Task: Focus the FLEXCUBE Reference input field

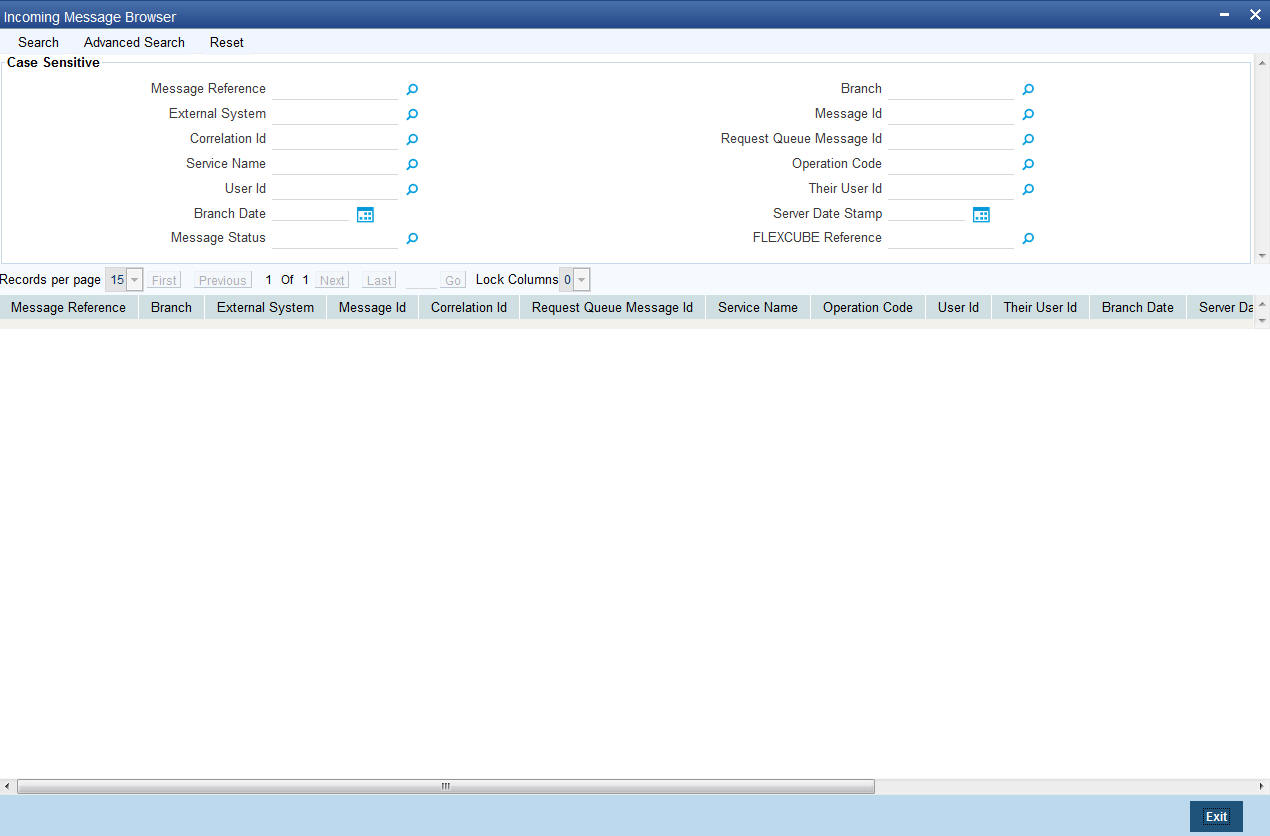Action: (x=951, y=238)
